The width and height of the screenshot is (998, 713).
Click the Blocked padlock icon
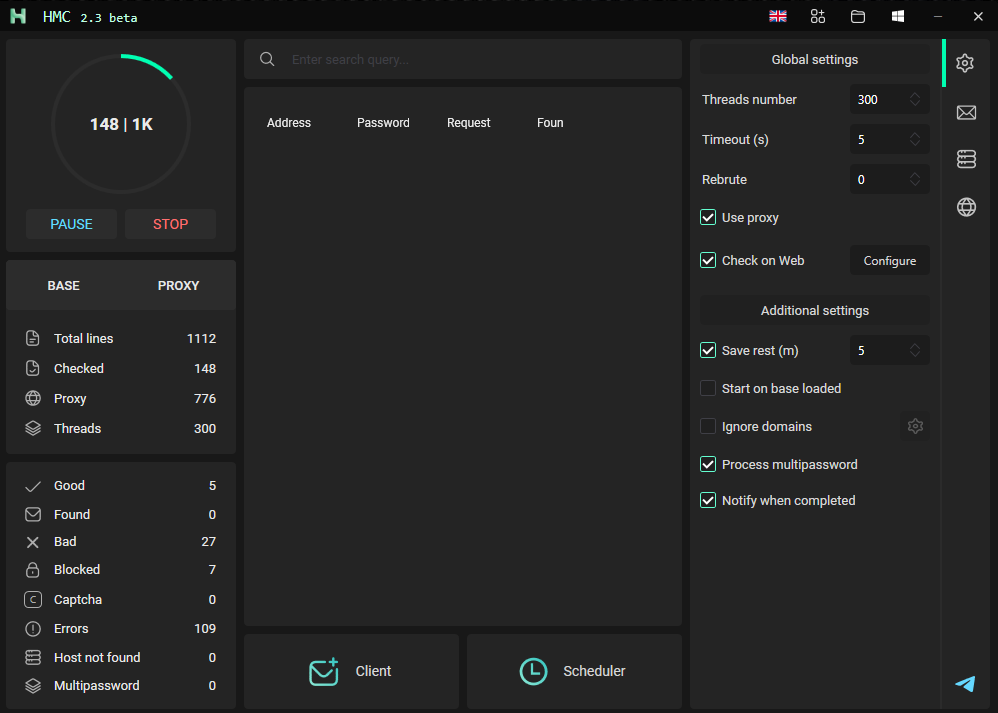(32, 570)
